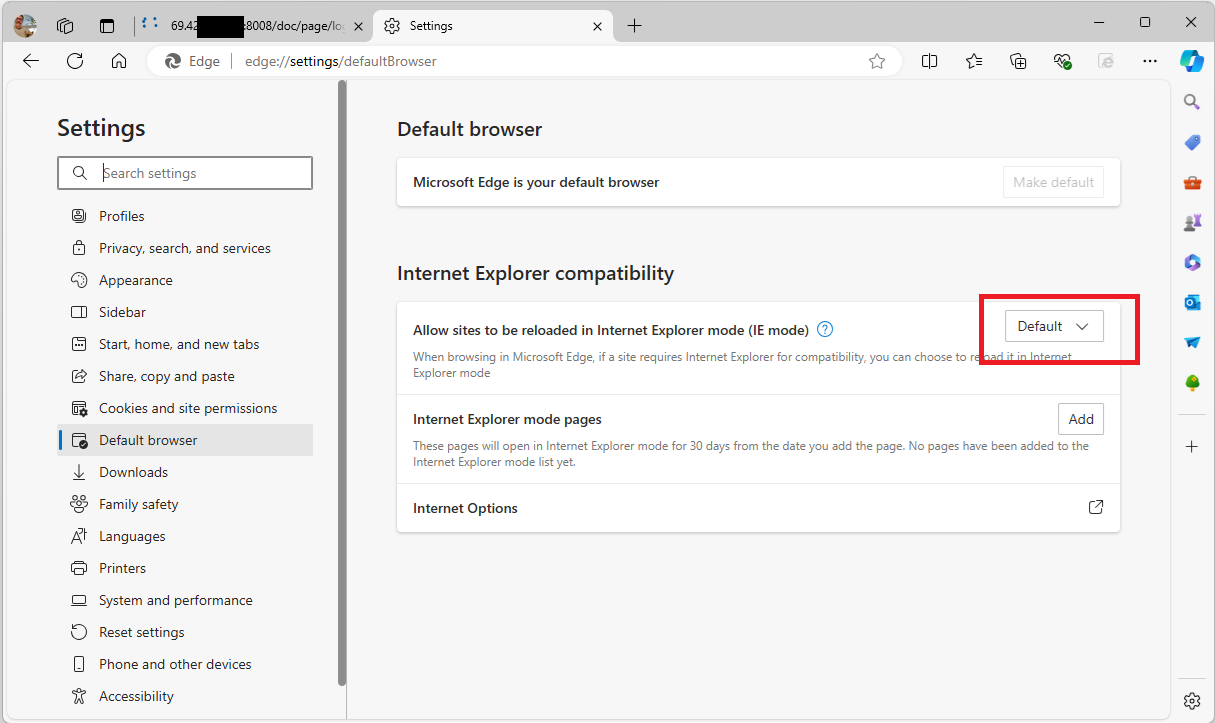
Task: Go to the Home page icon
Action: tap(119, 61)
